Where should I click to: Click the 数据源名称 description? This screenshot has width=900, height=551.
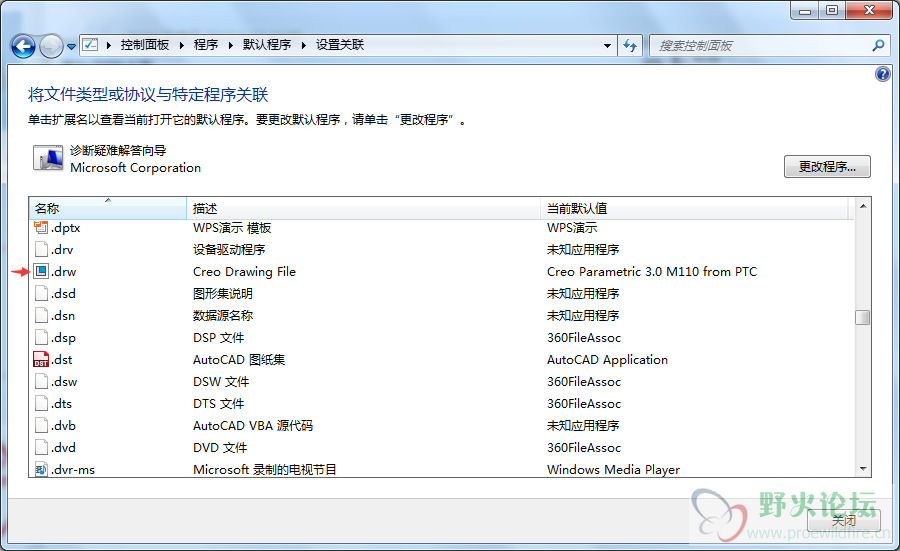(x=223, y=316)
